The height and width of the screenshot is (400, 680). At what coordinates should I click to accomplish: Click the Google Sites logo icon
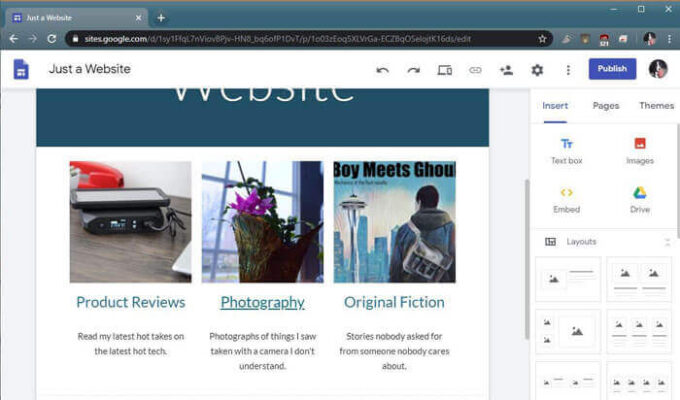(x=21, y=69)
